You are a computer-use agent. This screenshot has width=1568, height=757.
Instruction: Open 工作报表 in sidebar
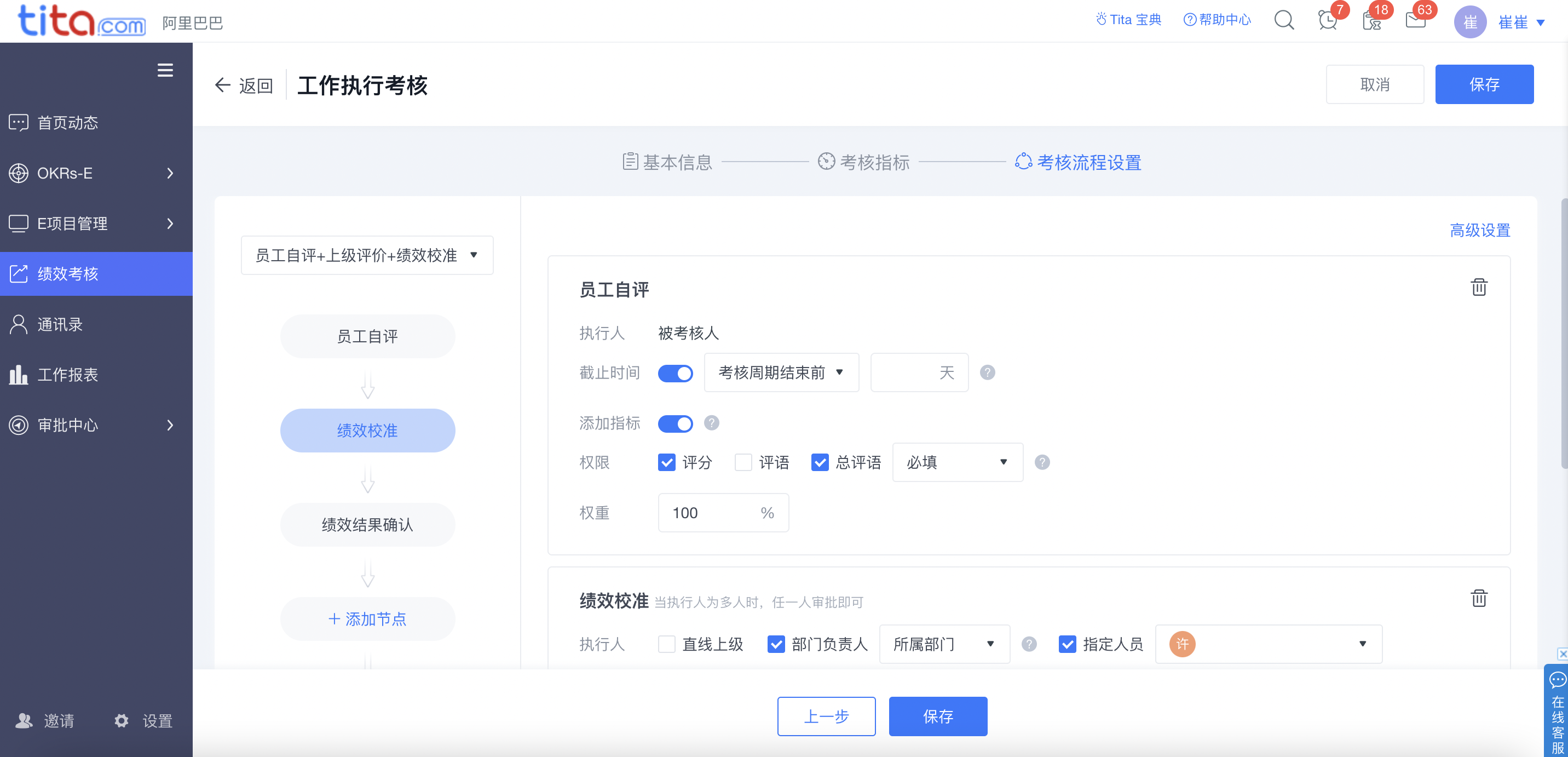[x=96, y=375]
